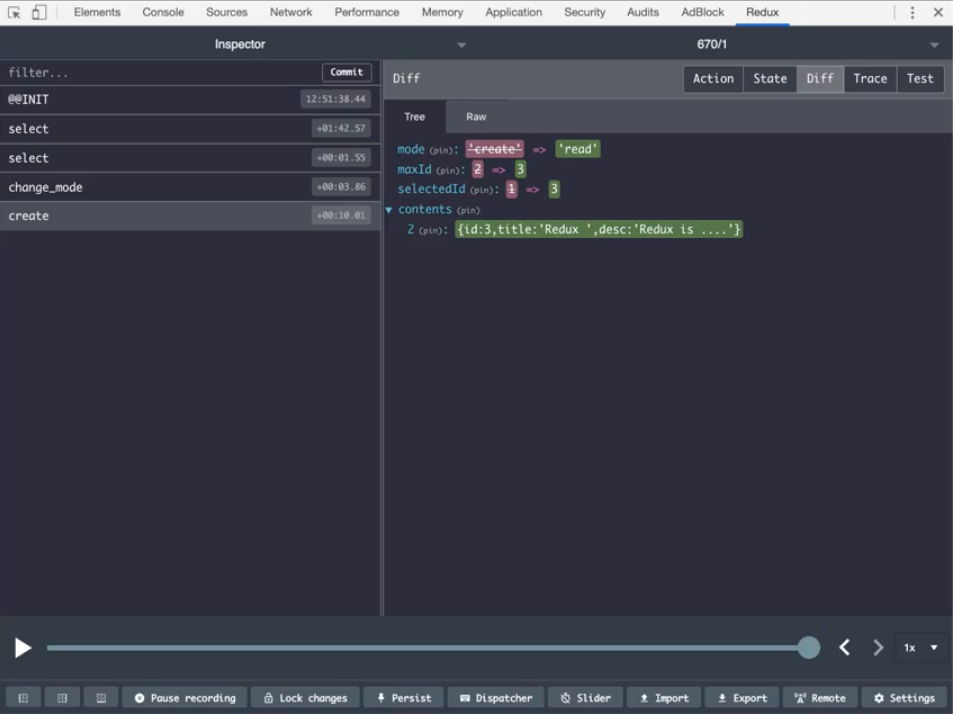This screenshot has width=953, height=714.
Task: Select the Tree sub-tab
Action: click(x=415, y=117)
